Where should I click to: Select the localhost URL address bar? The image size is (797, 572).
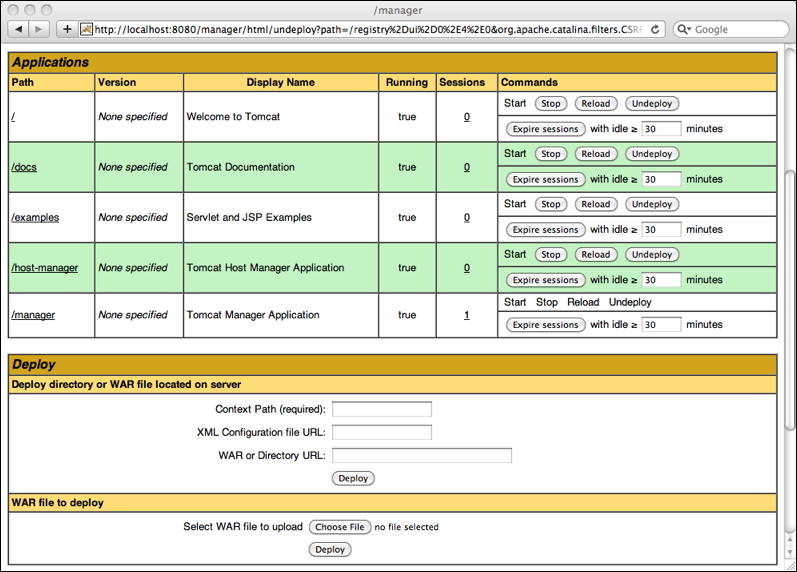369,29
